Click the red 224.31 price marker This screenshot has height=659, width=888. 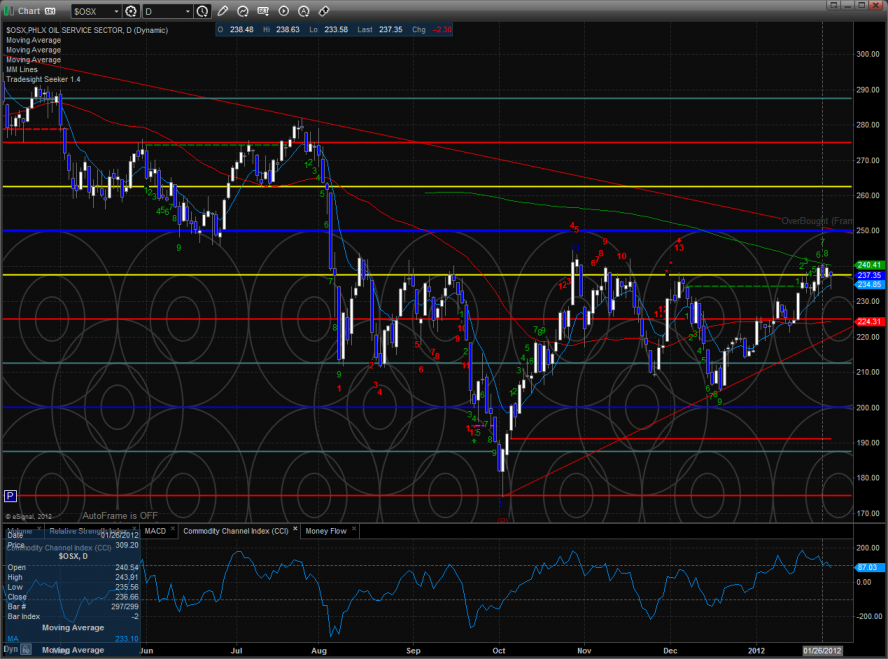pyautogui.click(x=869, y=322)
